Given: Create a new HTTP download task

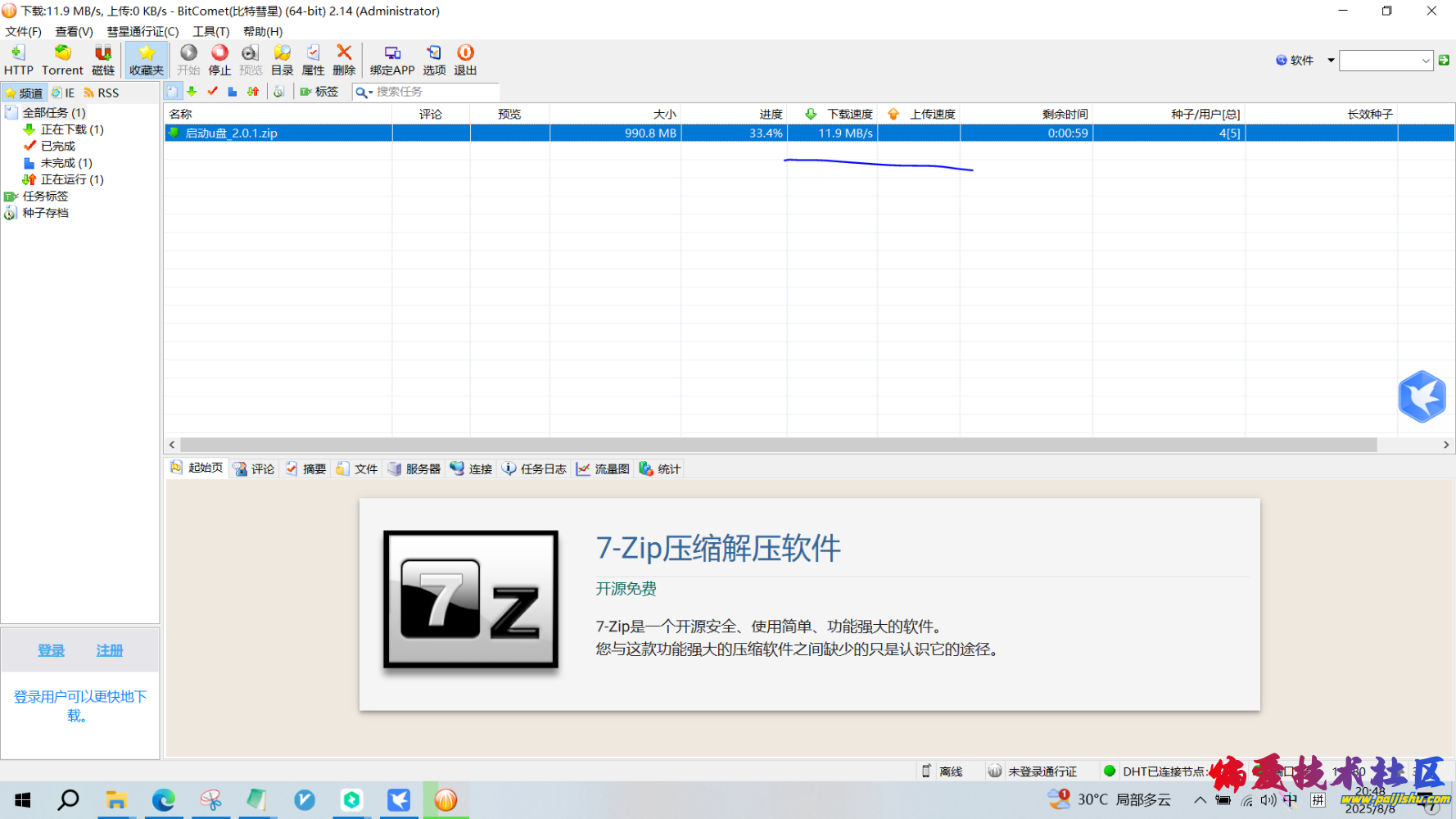Looking at the screenshot, I should point(18,59).
